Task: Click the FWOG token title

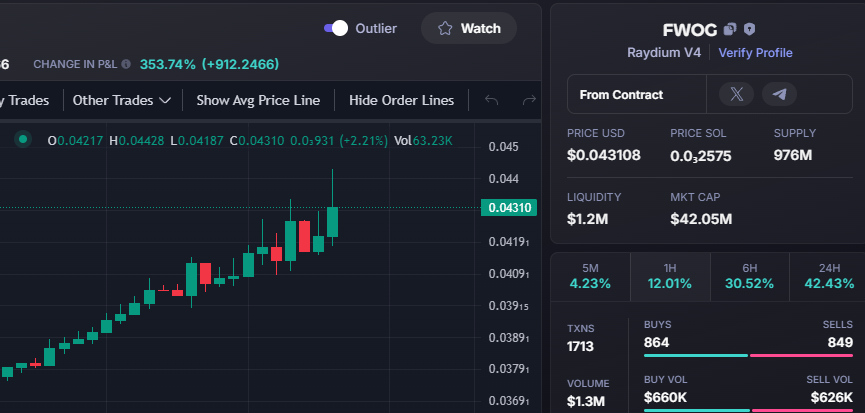Action: pyautogui.click(x=690, y=29)
